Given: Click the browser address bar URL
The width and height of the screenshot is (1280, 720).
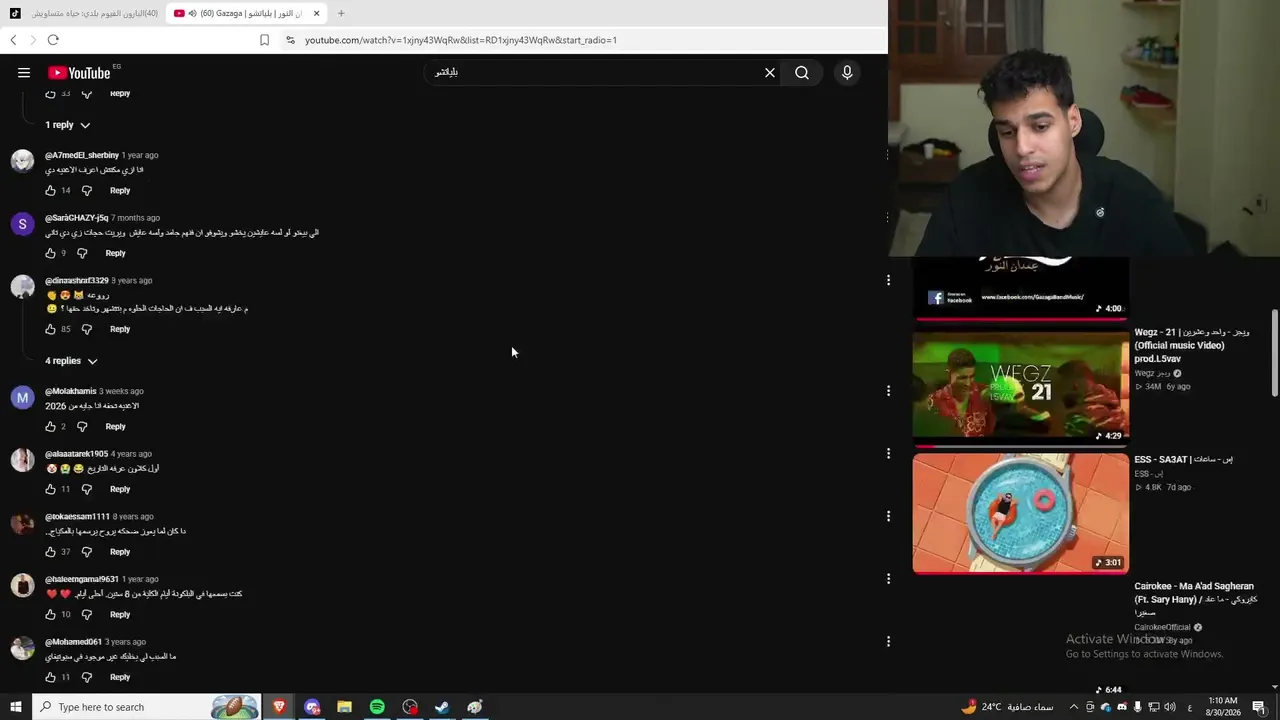Looking at the screenshot, I should tap(461, 40).
